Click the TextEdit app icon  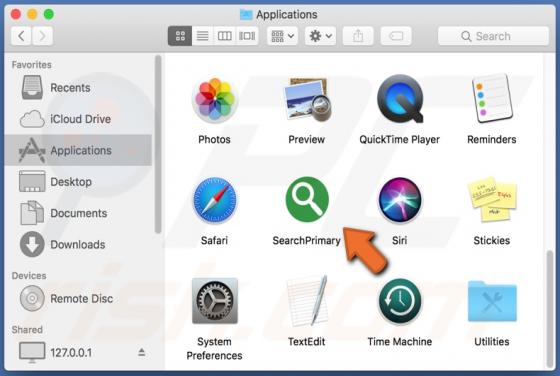(x=307, y=301)
